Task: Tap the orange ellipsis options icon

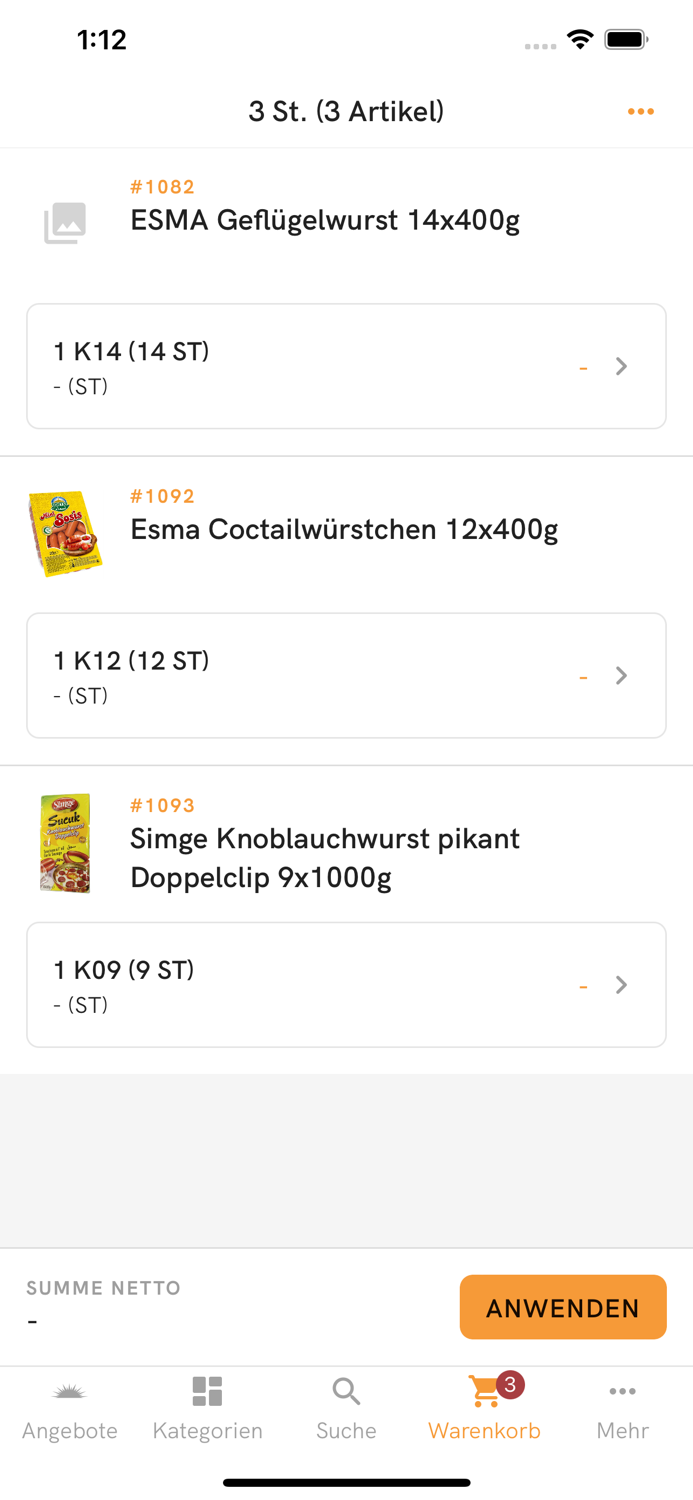Action: click(x=640, y=111)
